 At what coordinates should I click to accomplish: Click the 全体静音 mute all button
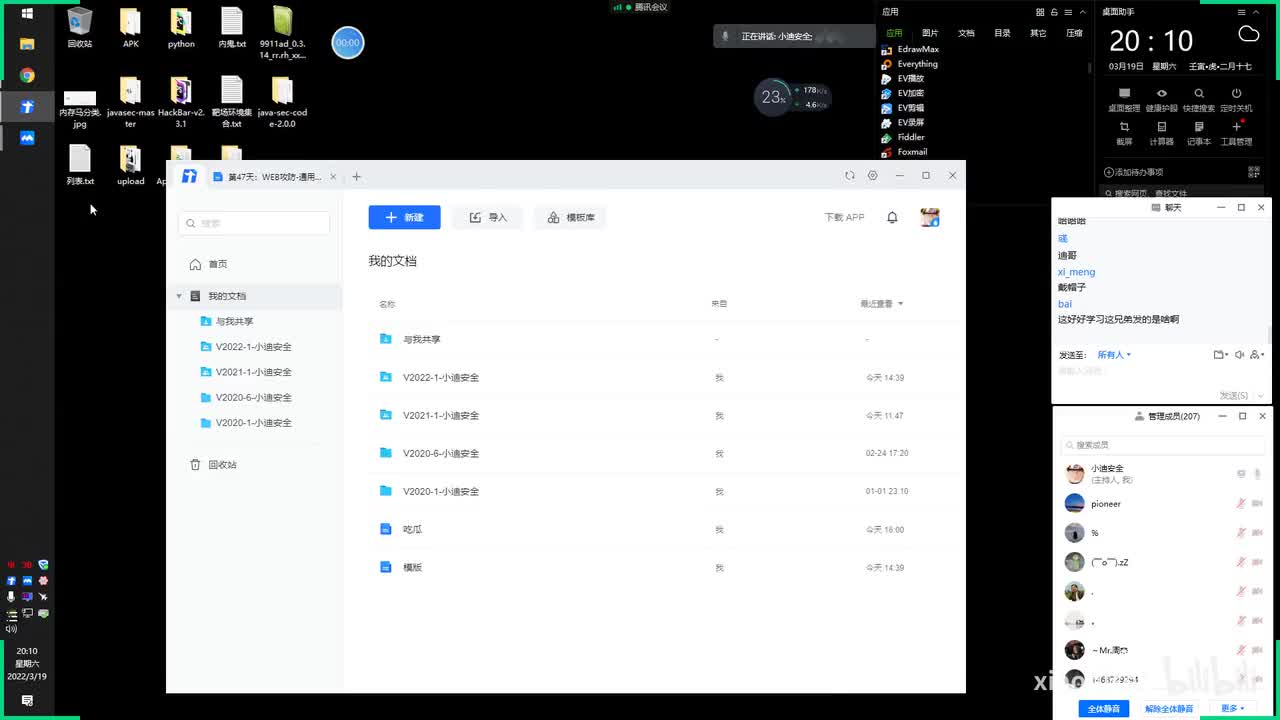point(1104,709)
